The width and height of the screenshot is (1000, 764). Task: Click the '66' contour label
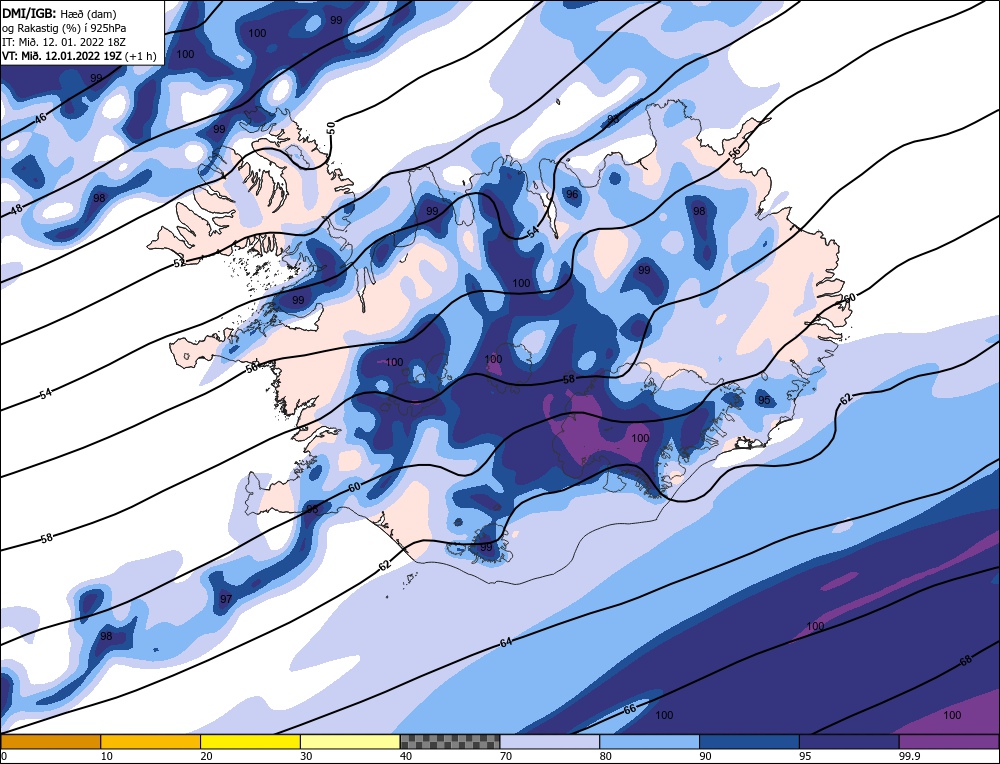629,709
